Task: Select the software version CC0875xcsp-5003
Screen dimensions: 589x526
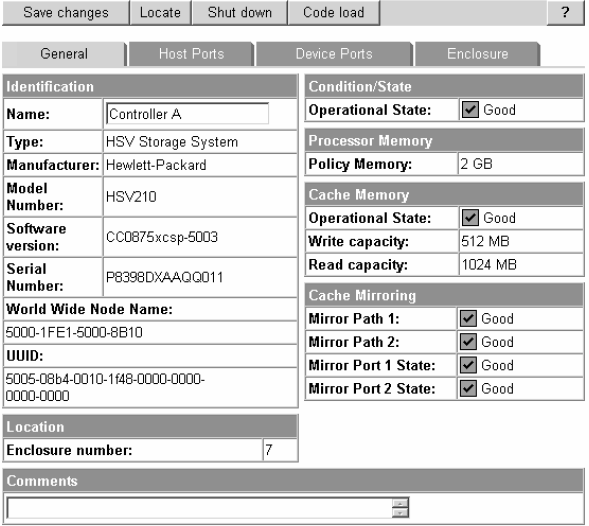Action: [162, 237]
